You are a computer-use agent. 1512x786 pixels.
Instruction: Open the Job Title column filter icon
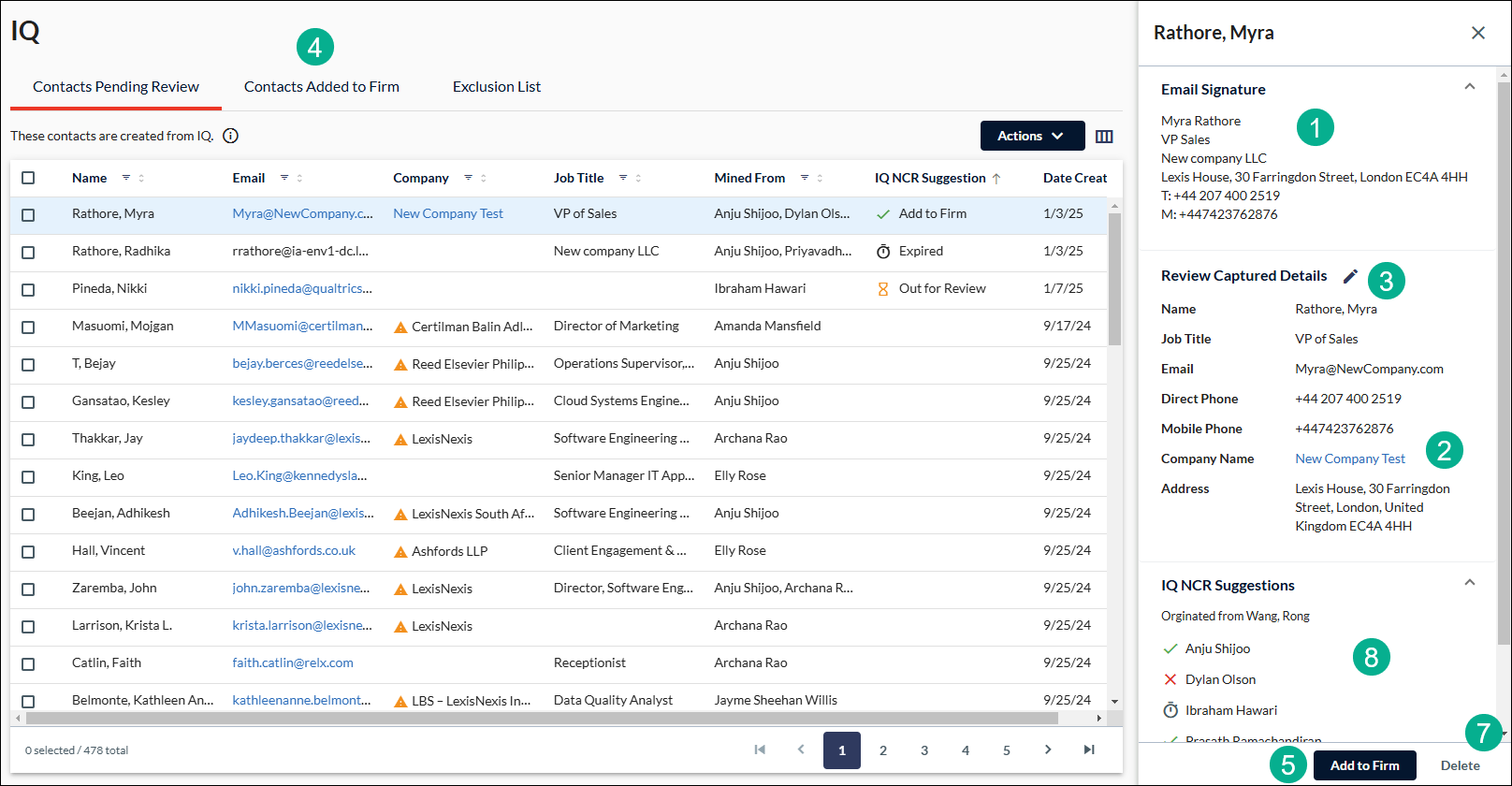[622, 178]
